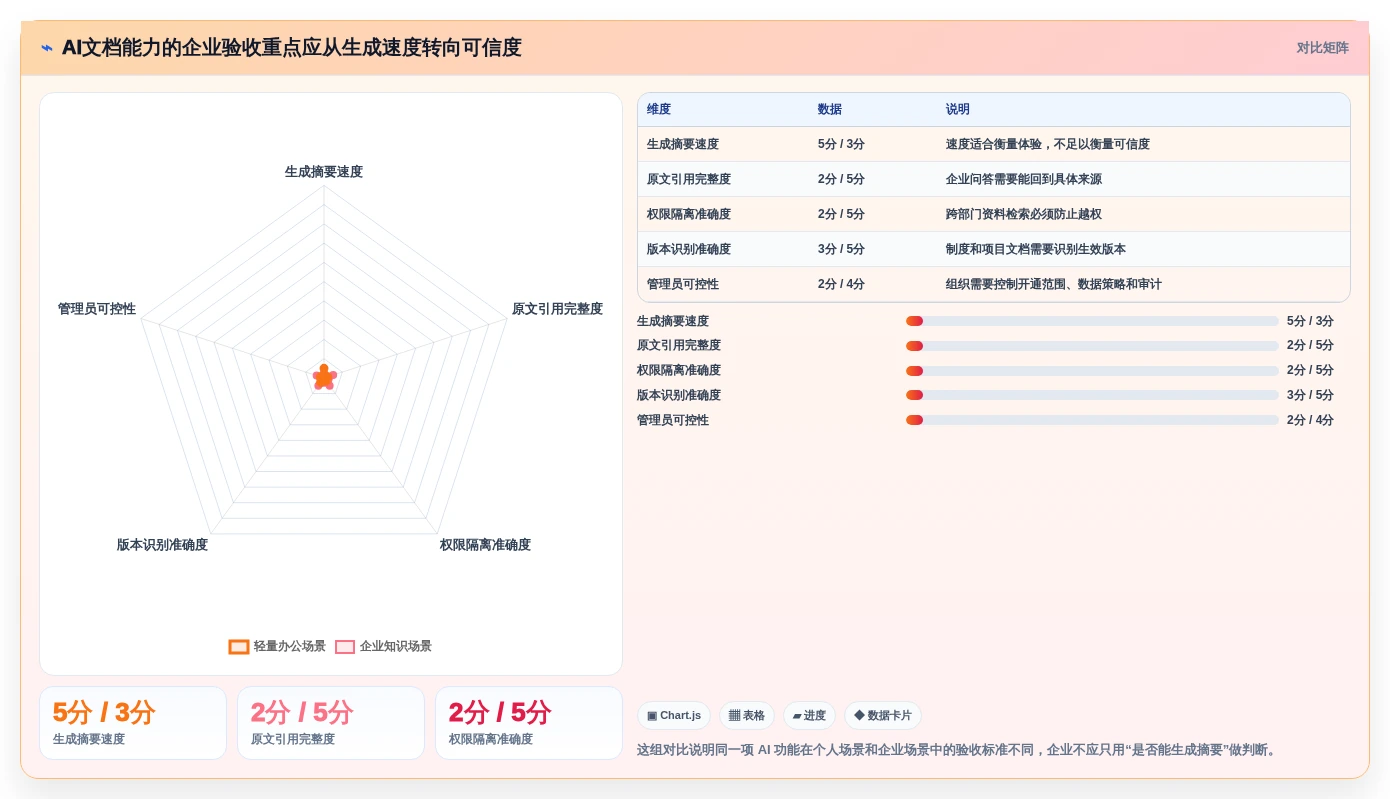Click 跨部门资料检索必须防止越权

(1024, 214)
